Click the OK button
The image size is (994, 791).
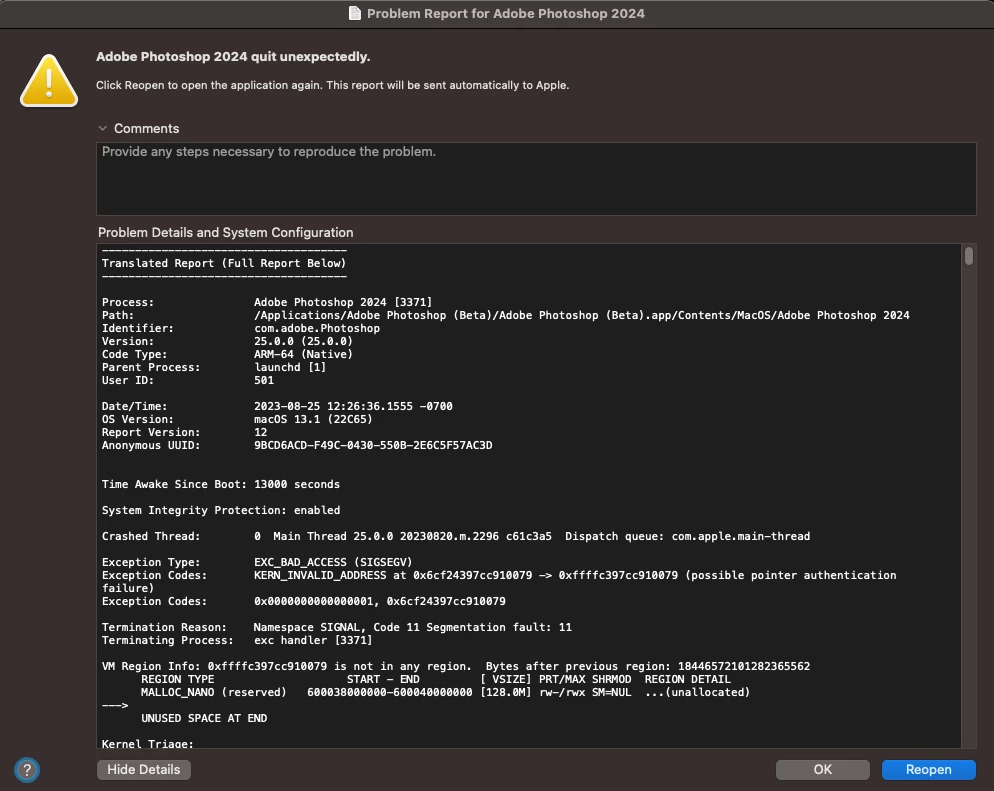click(822, 769)
